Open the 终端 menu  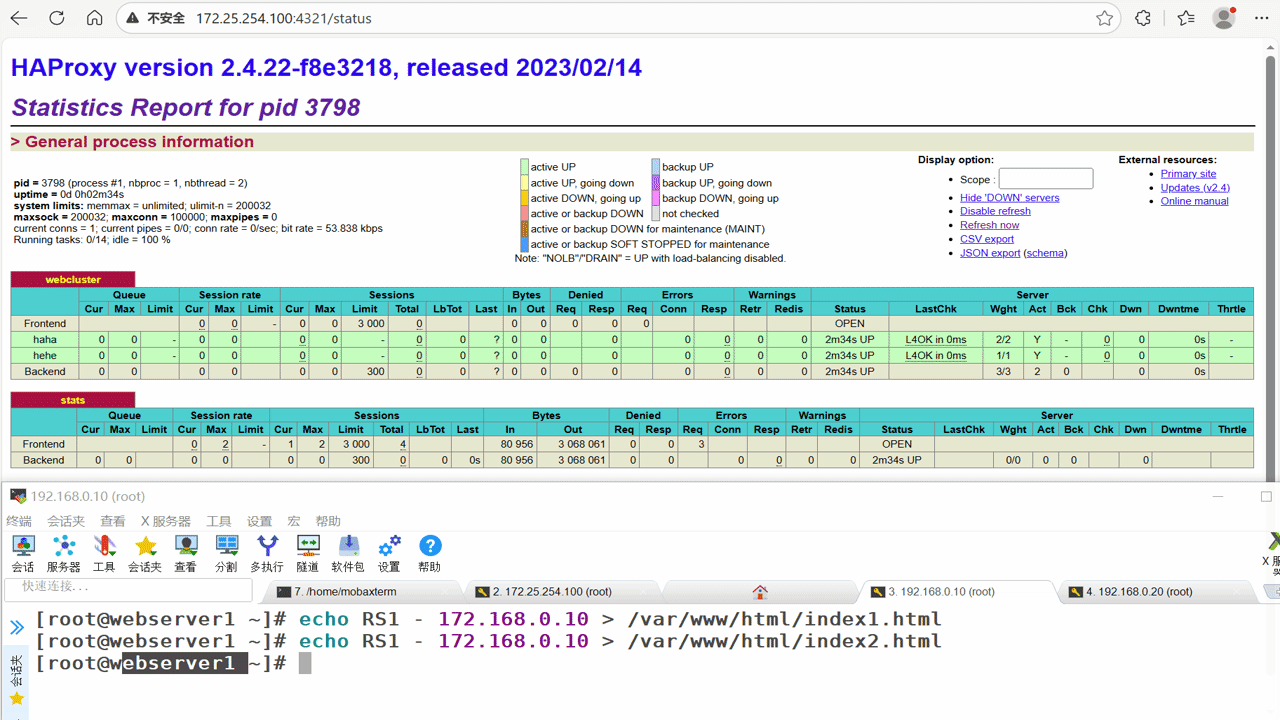pos(19,521)
